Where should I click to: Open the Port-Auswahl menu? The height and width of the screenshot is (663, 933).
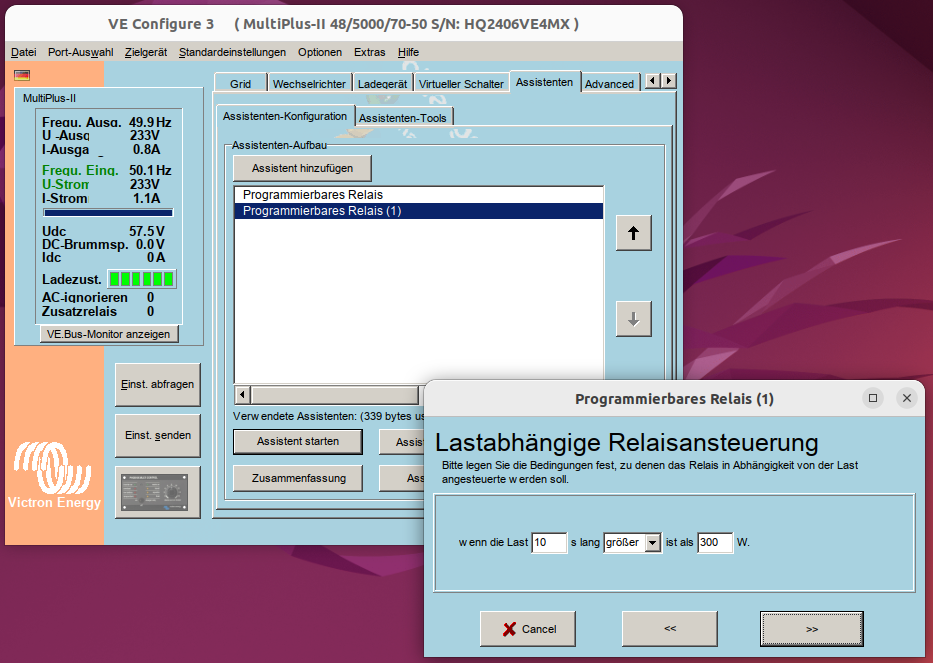click(80, 52)
